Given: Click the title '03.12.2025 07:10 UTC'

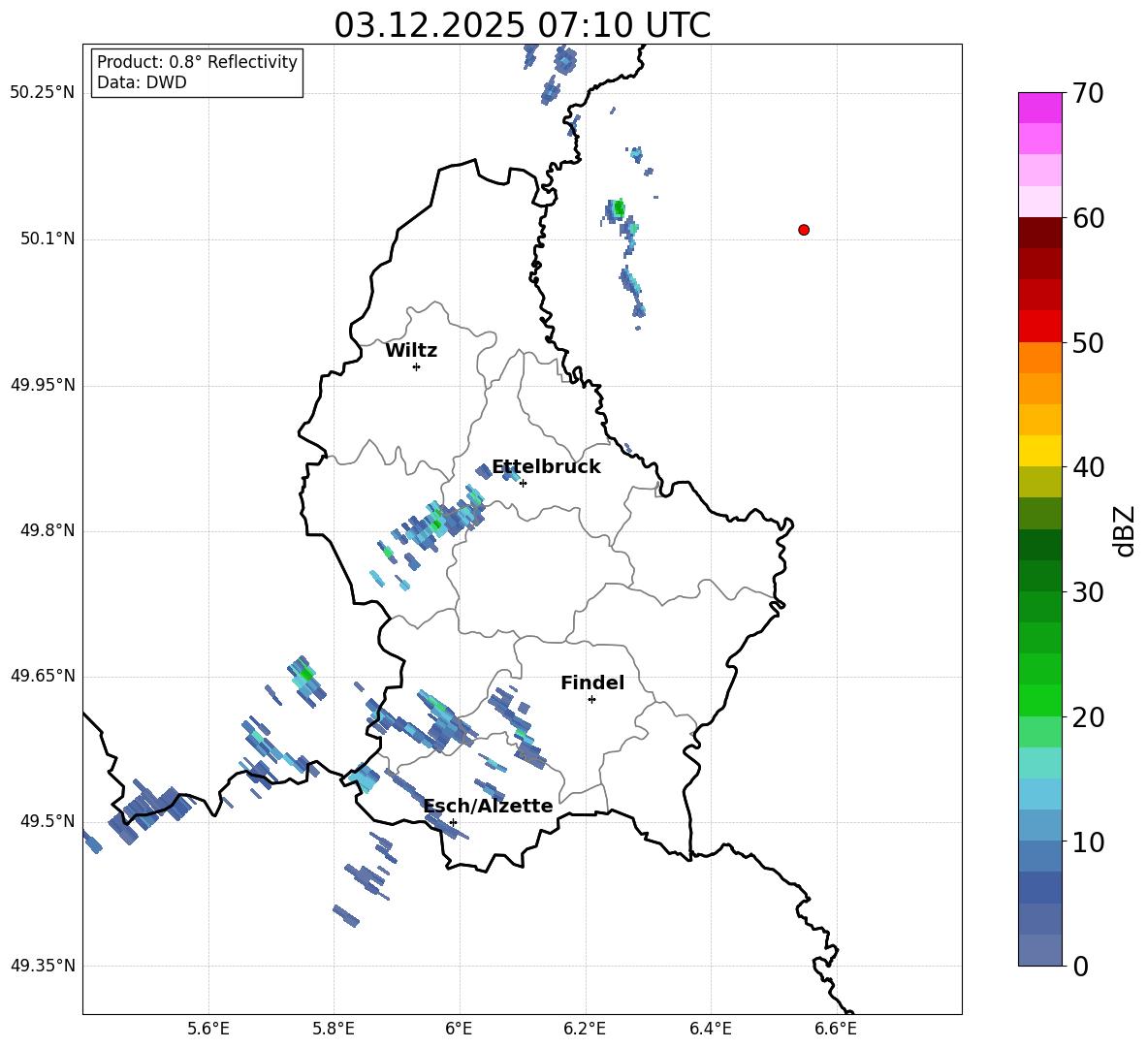Looking at the screenshot, I should 522,25.
